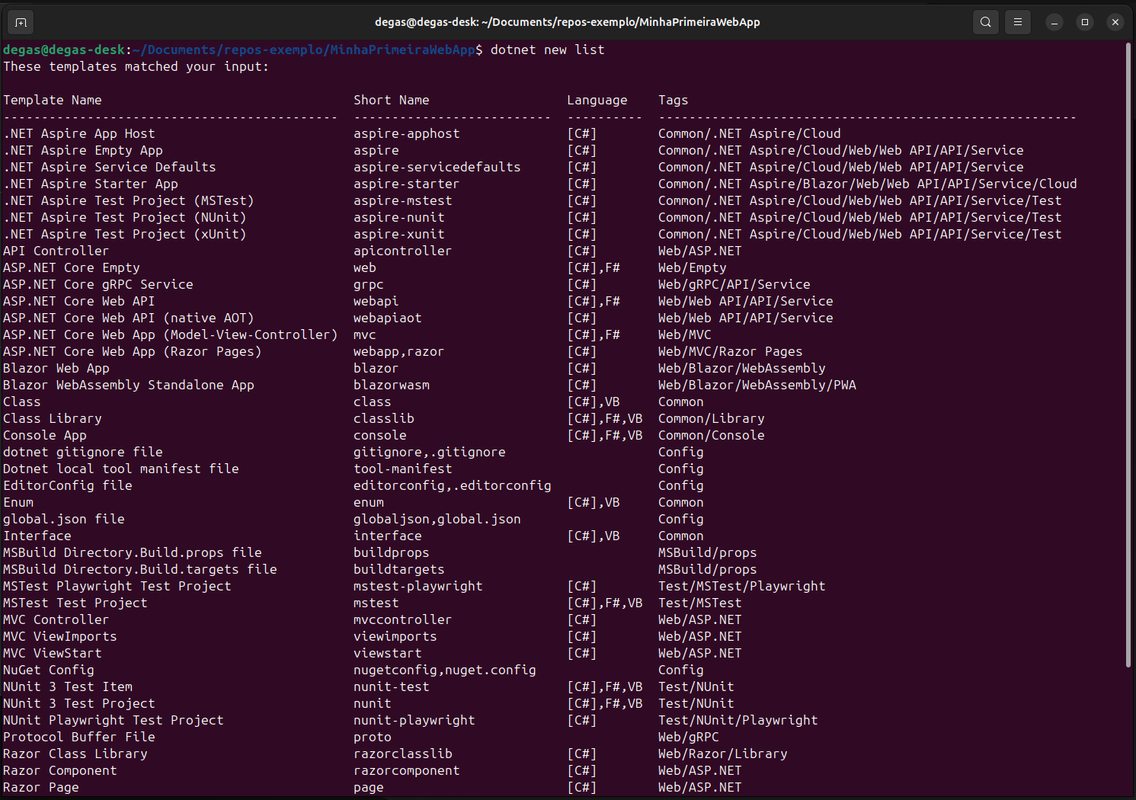Select 'mvc' short name

pos(364,335)
